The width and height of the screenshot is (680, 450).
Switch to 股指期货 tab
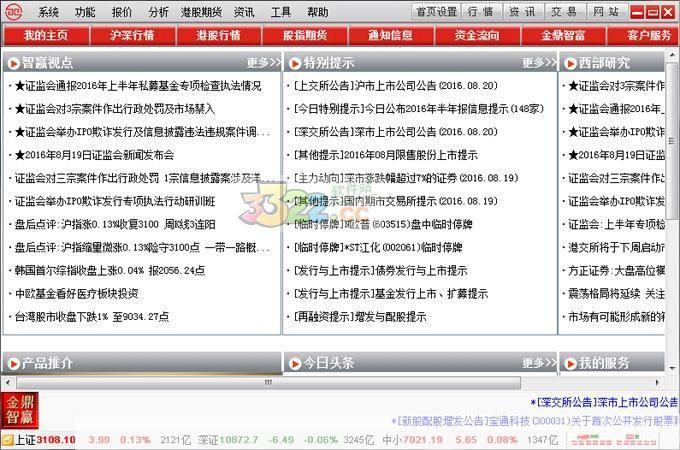(304, 35)
